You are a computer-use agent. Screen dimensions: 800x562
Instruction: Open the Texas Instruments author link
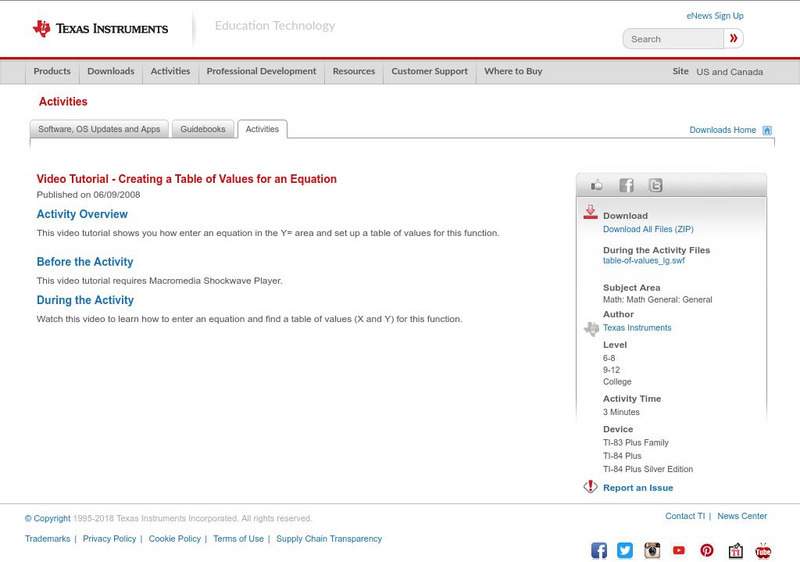pyautogui.click(x=637, y=328)
